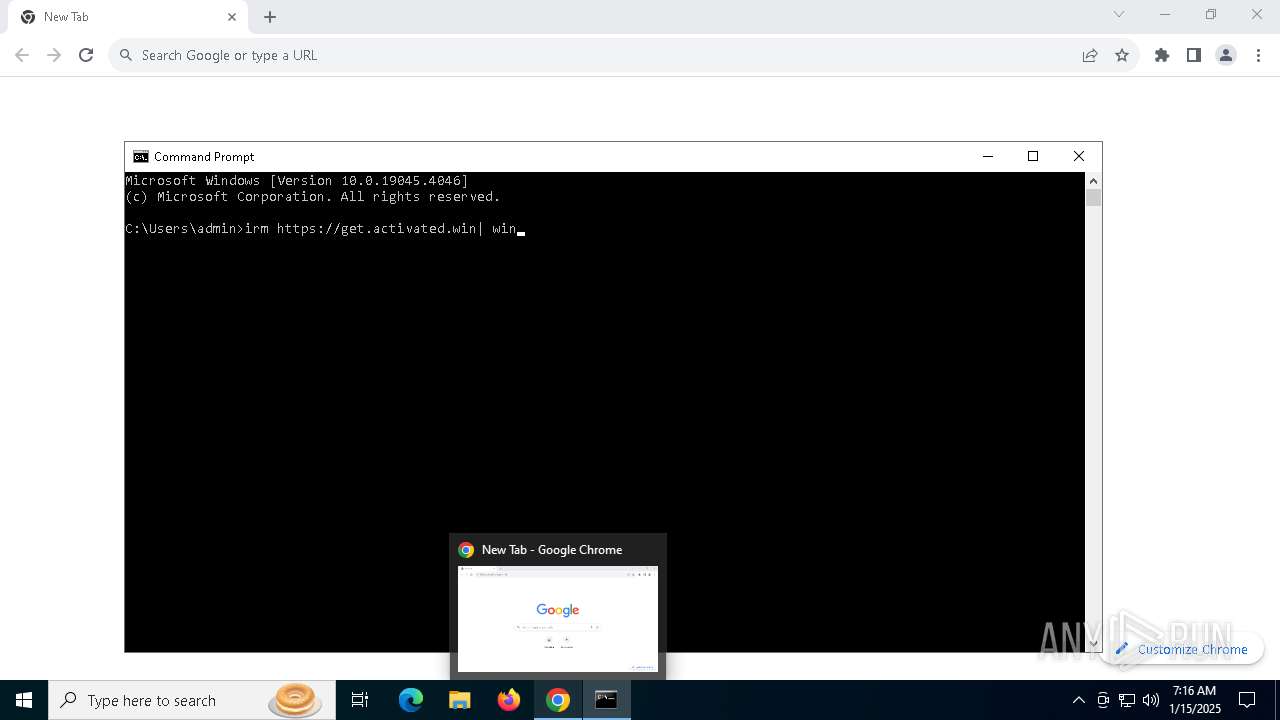Open Chrome three-dot menu
Image resolution: width=1280 pixels, height=720 pixels.
pos(1258,55)
